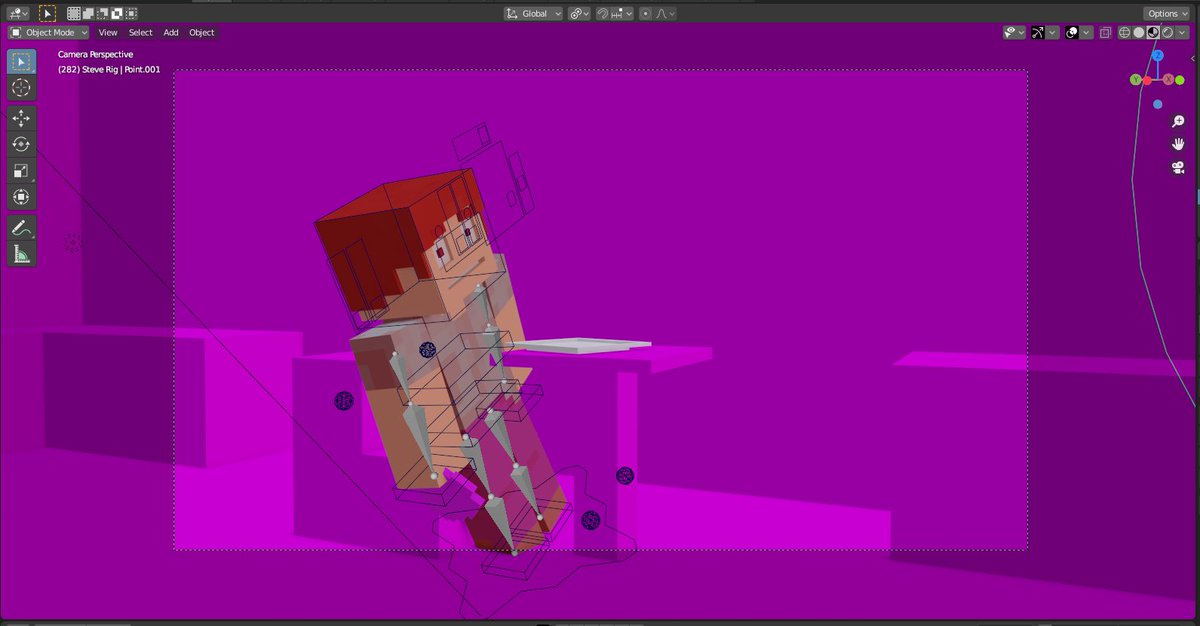Activate the Cursor tool
Screen dimensions: 1200x626
click(x=22, y=88)
